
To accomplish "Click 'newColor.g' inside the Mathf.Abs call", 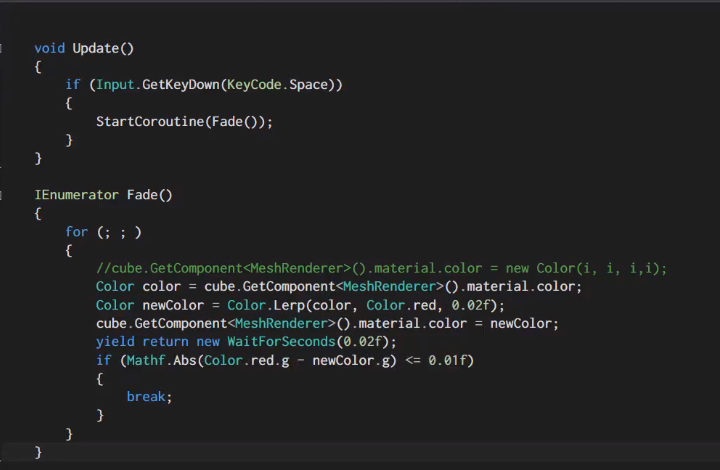I will tap(351, 360).
